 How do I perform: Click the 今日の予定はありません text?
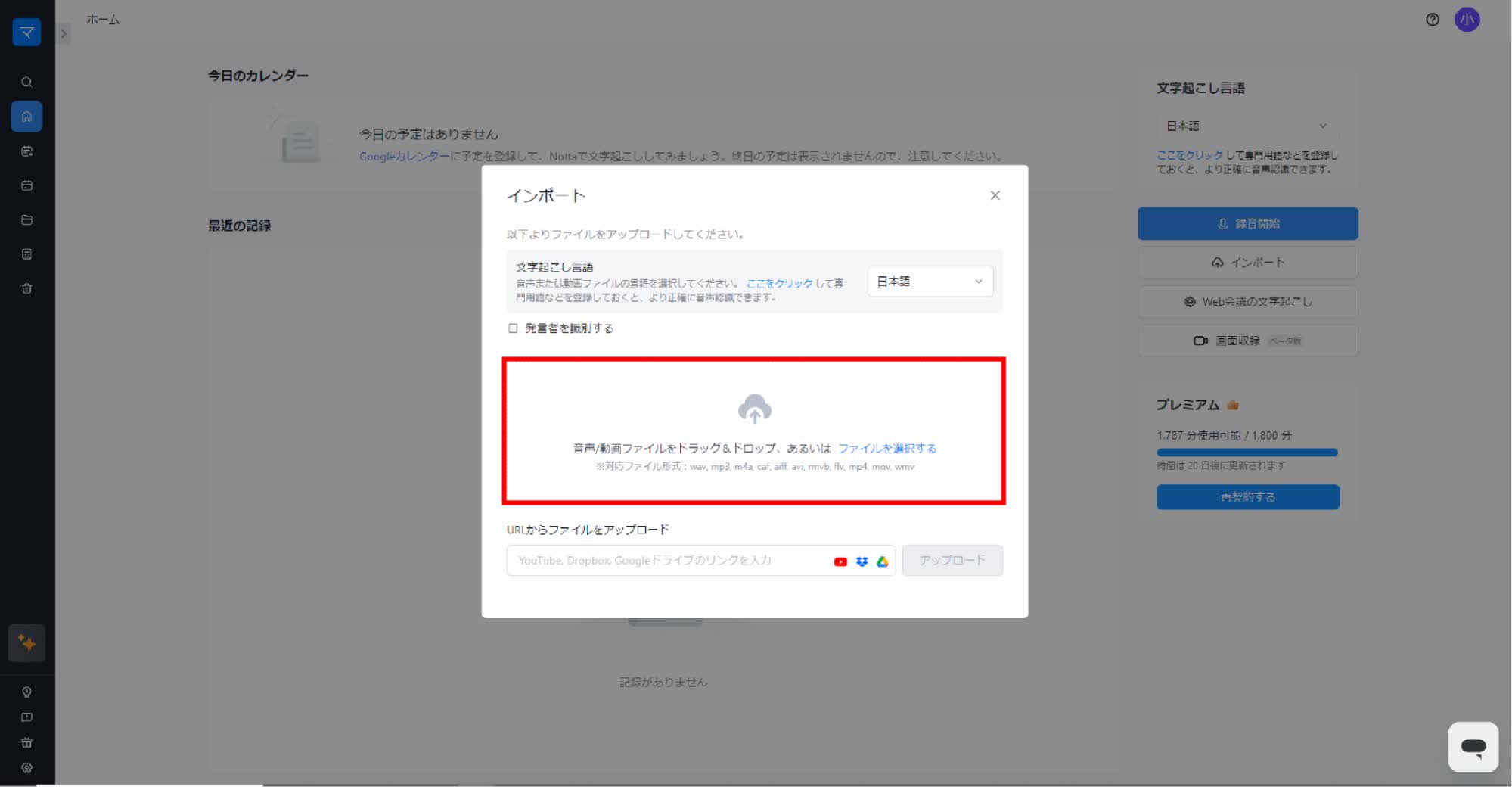pyautogui.click(x=428, y=134)
